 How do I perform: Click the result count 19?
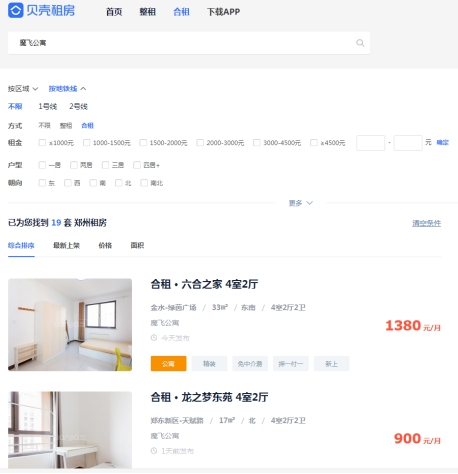pos(56,223)
